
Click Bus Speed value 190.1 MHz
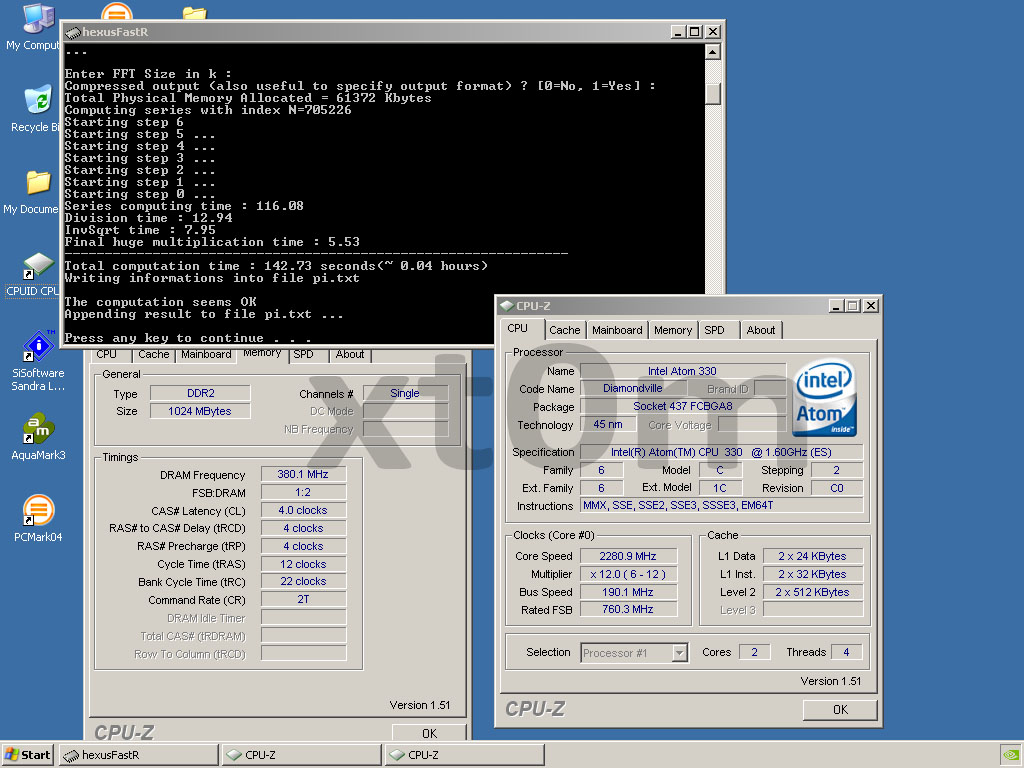628,592
